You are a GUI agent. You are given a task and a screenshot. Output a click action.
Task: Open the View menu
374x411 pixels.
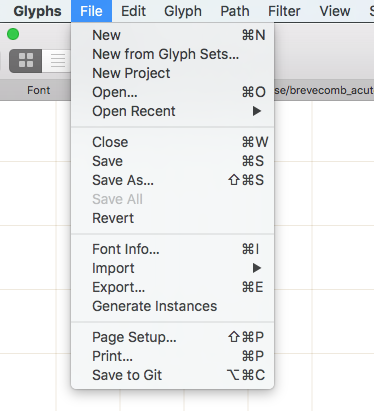[335, 11]
